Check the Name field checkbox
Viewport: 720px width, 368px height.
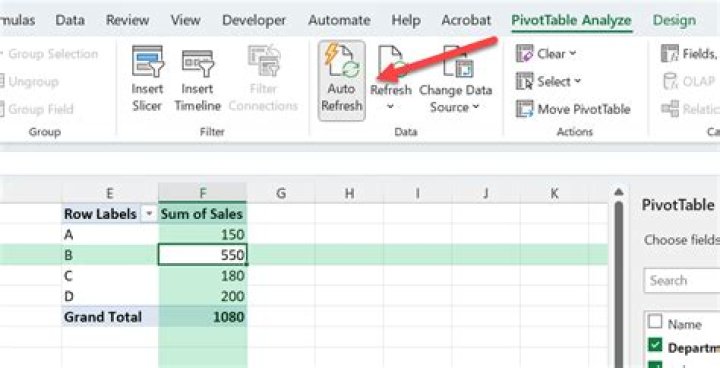[x=654, y=322]
